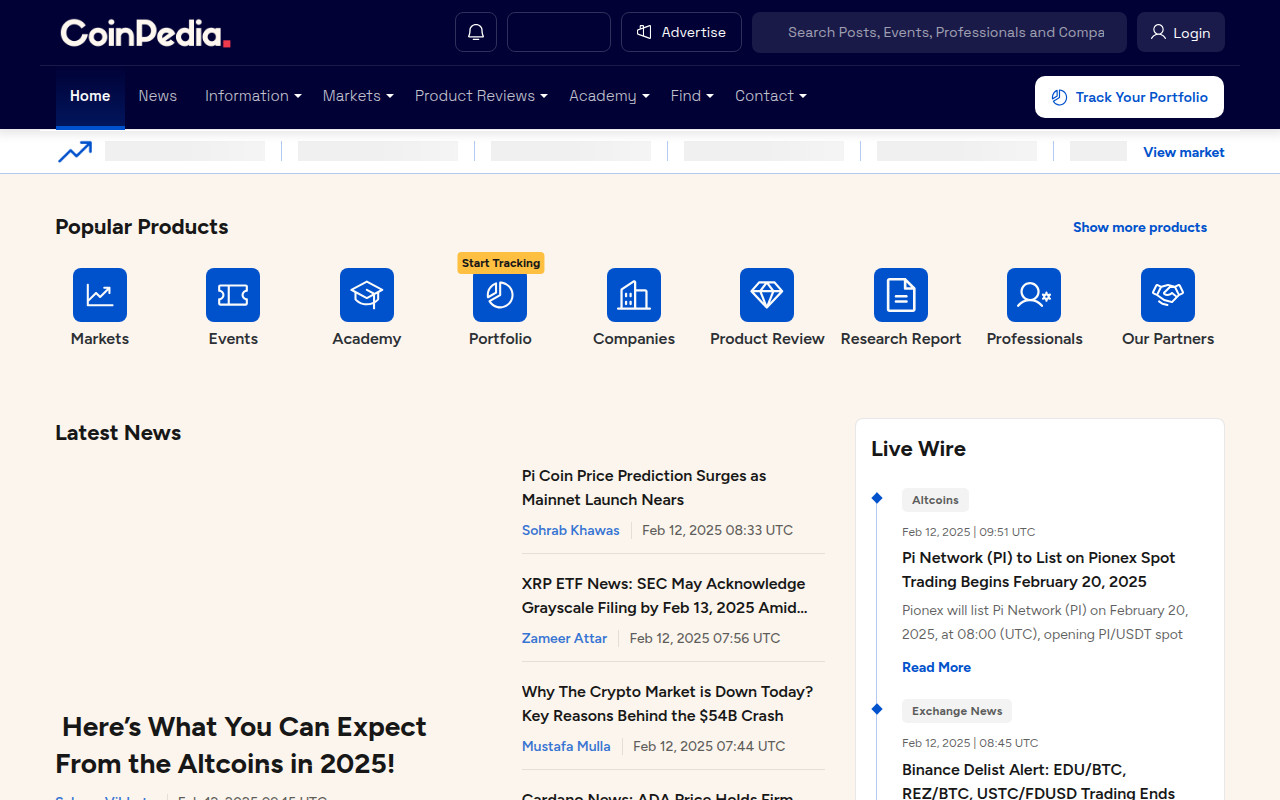Click the Live Wire heading
This screenshot has height=800, width=1280.
(918, 449)
